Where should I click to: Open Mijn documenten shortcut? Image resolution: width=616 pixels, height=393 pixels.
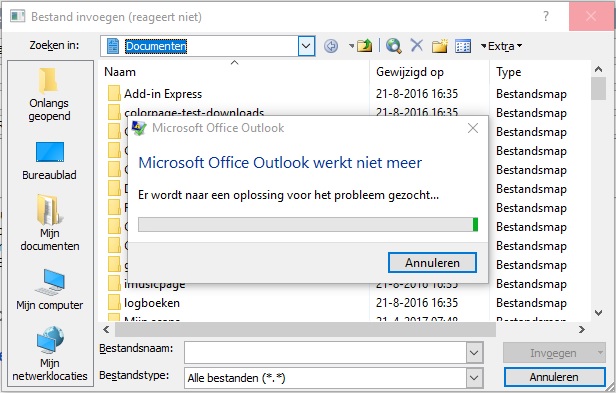tap(50, 223)
